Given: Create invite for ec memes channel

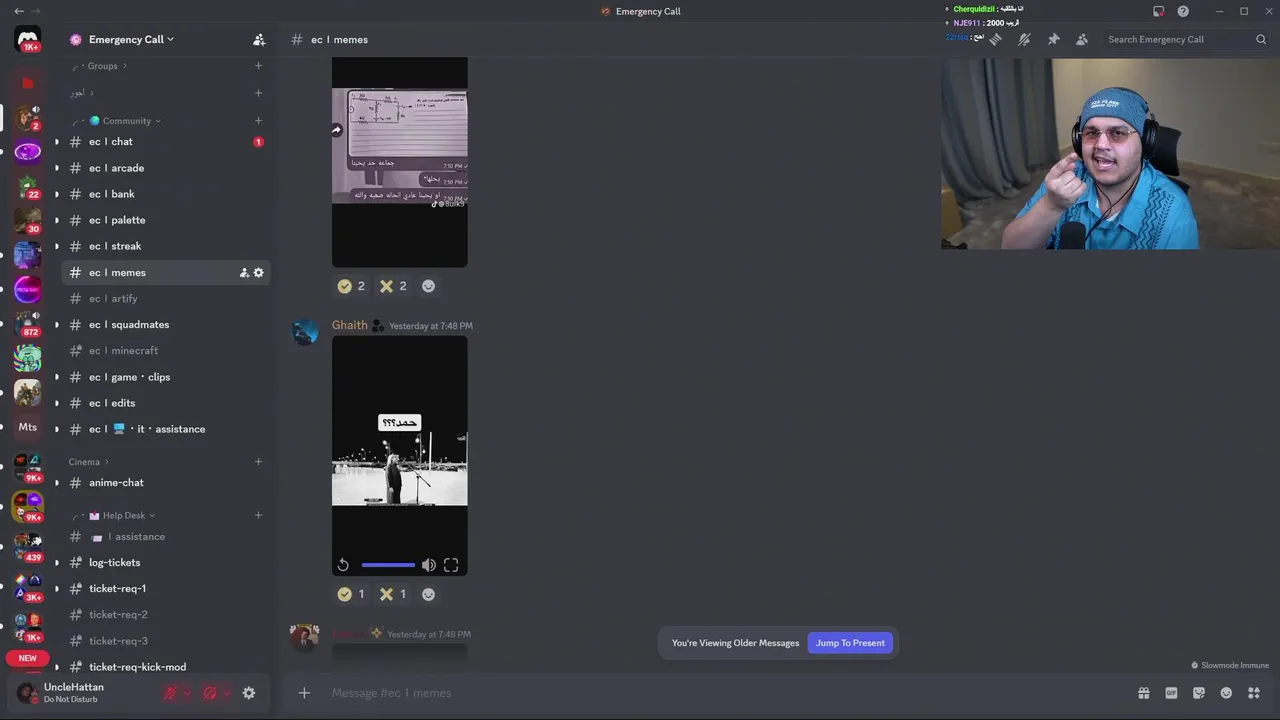Looking at the screenshot, I should [x=244, y=272].
